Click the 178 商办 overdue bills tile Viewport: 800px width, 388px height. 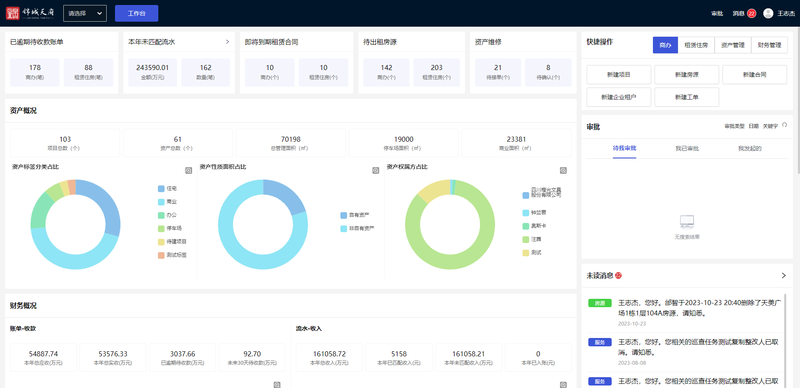tap(35, 72)
